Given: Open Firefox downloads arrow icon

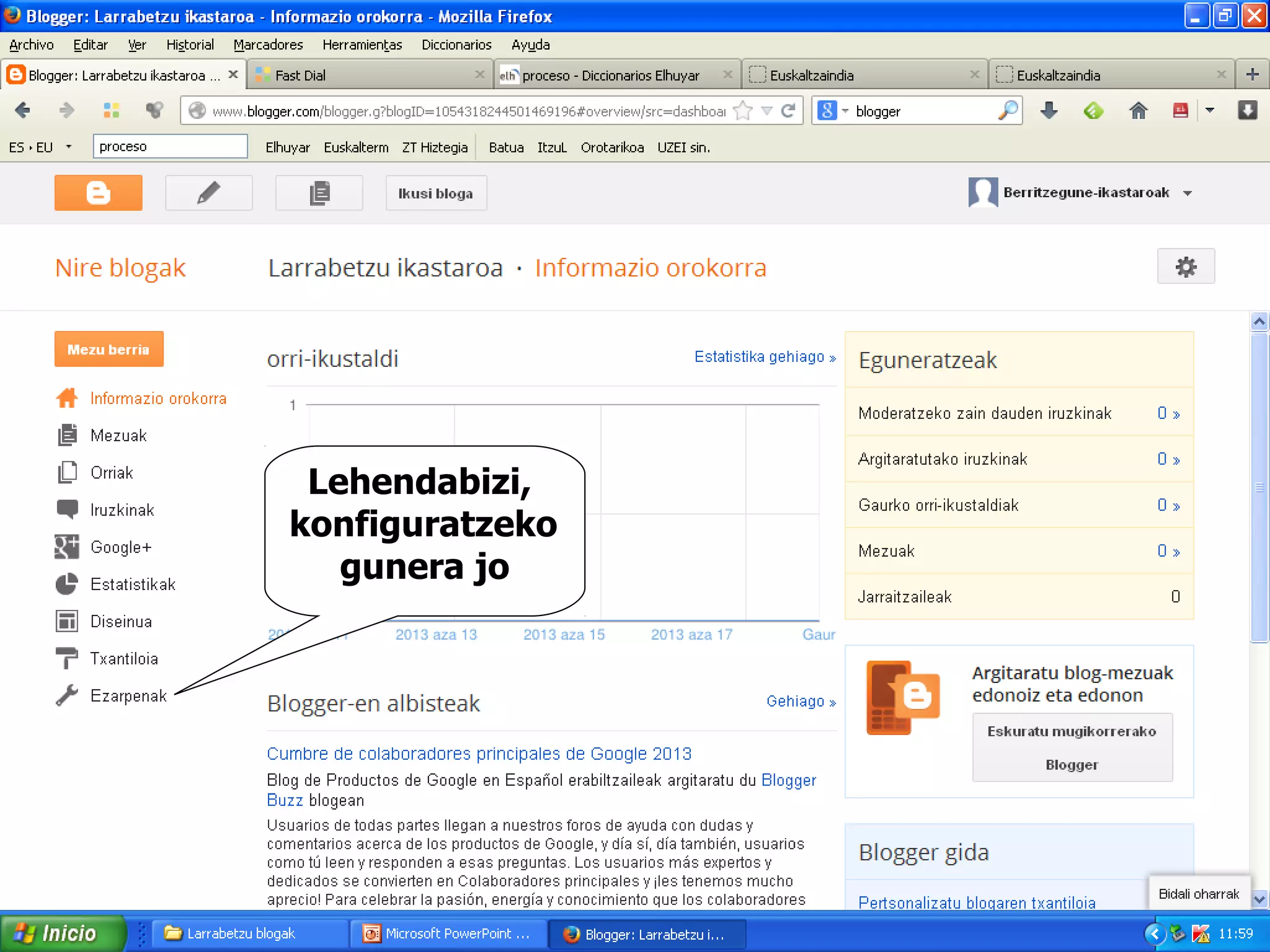Looking at the screenshot, I should pos(1049,111).
